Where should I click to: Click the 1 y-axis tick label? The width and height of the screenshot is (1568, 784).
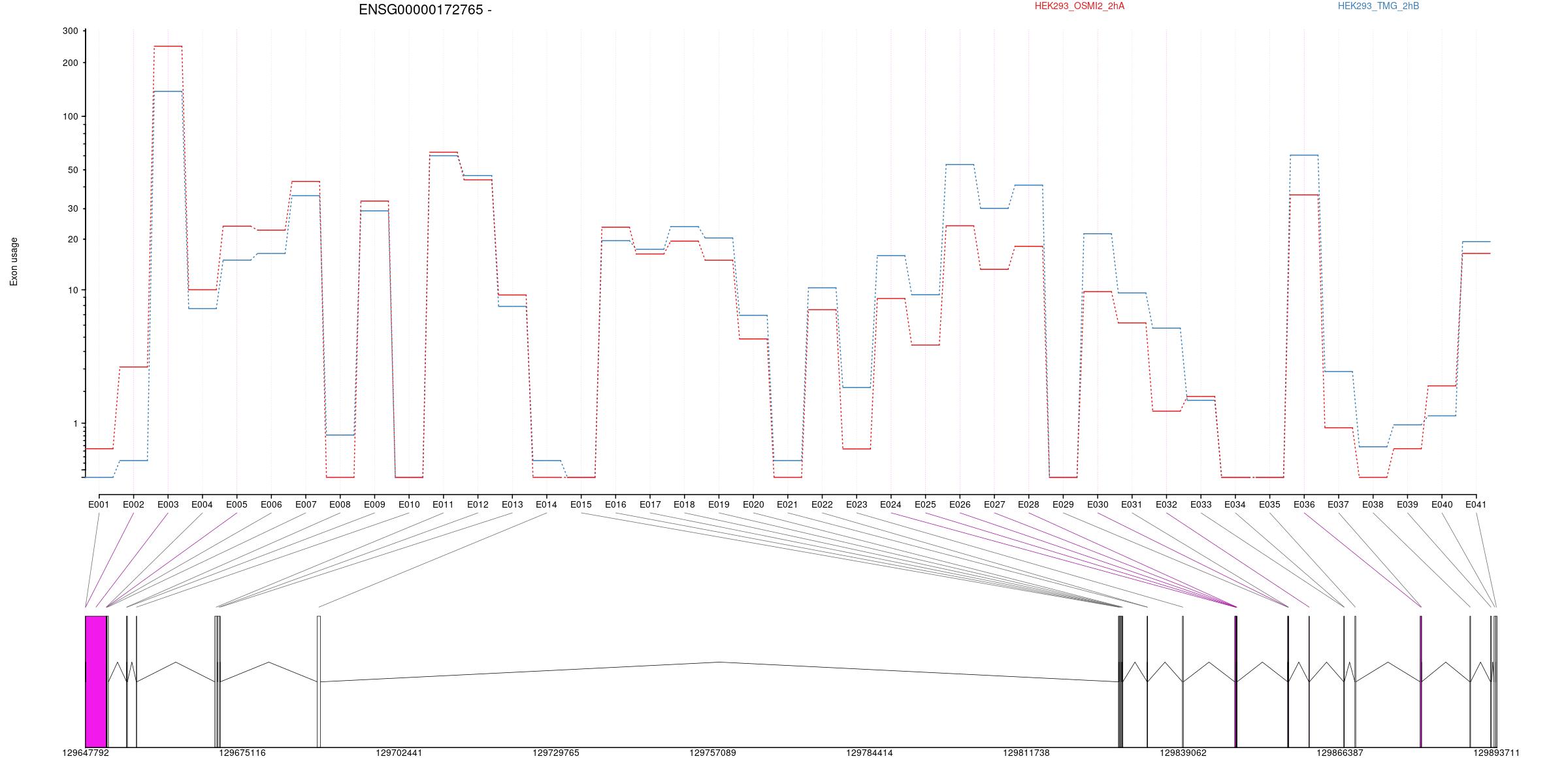pyautogui.click(x=75, y=424)
